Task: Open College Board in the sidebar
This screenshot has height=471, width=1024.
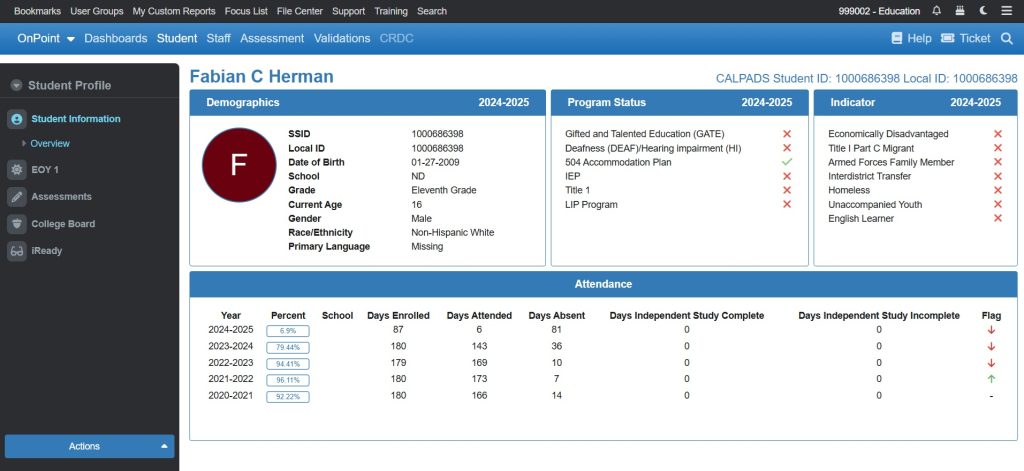Action: [63, 224]
